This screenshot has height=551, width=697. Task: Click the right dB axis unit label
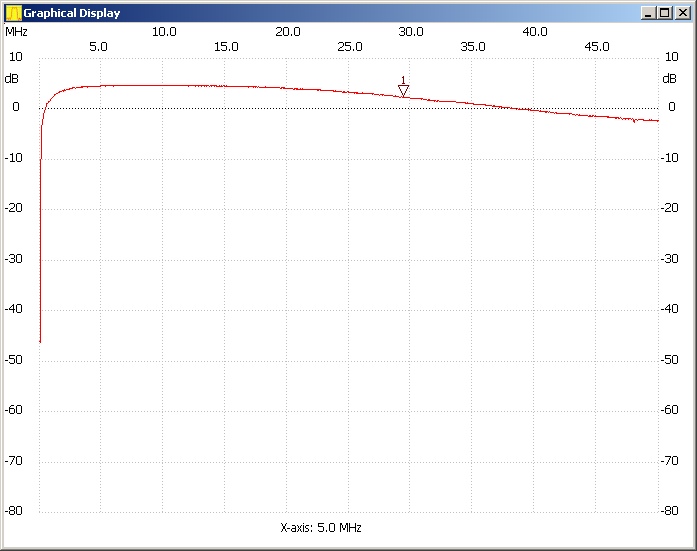(669, 78)
